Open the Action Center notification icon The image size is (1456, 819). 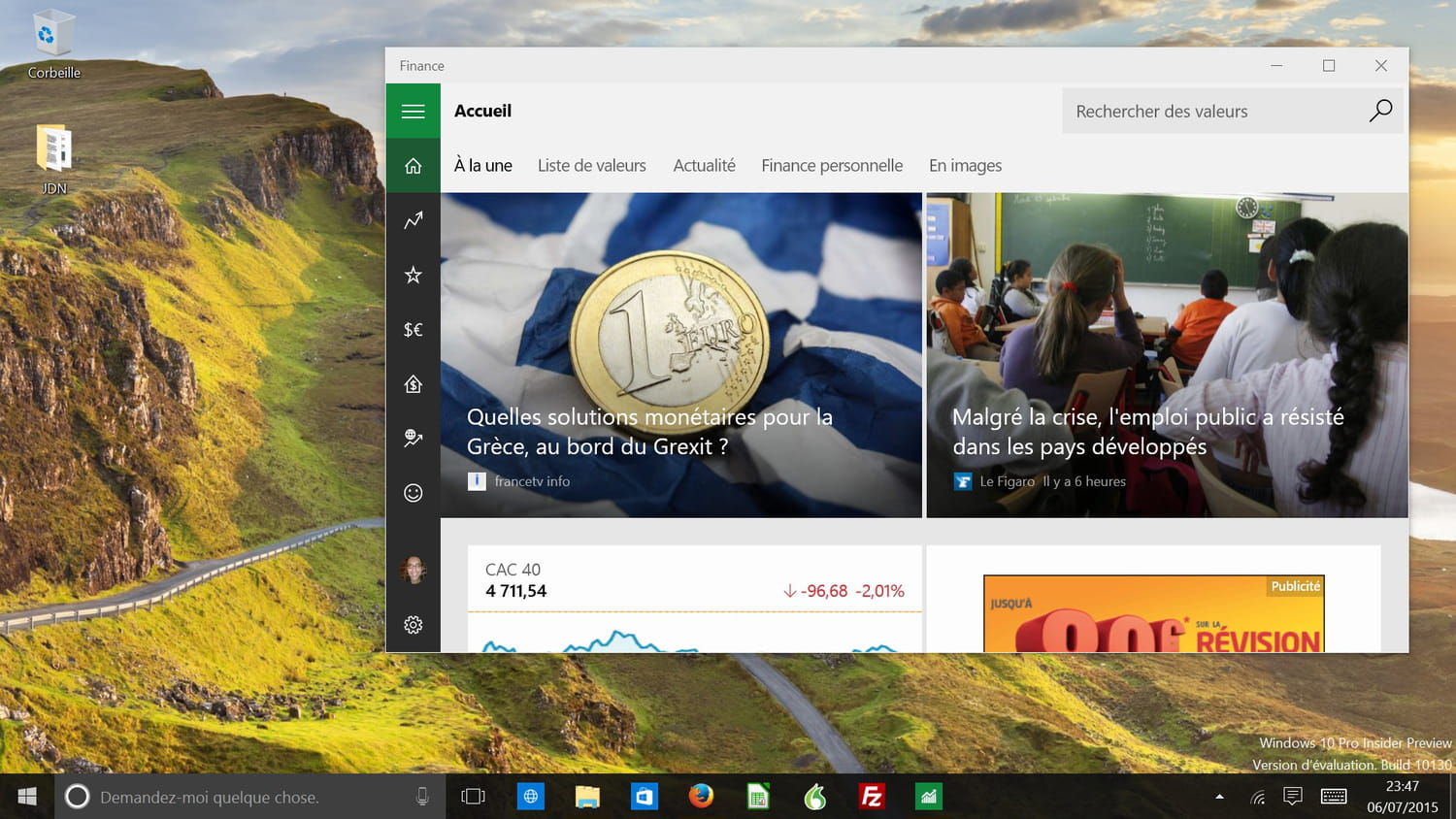(1293, 797)
